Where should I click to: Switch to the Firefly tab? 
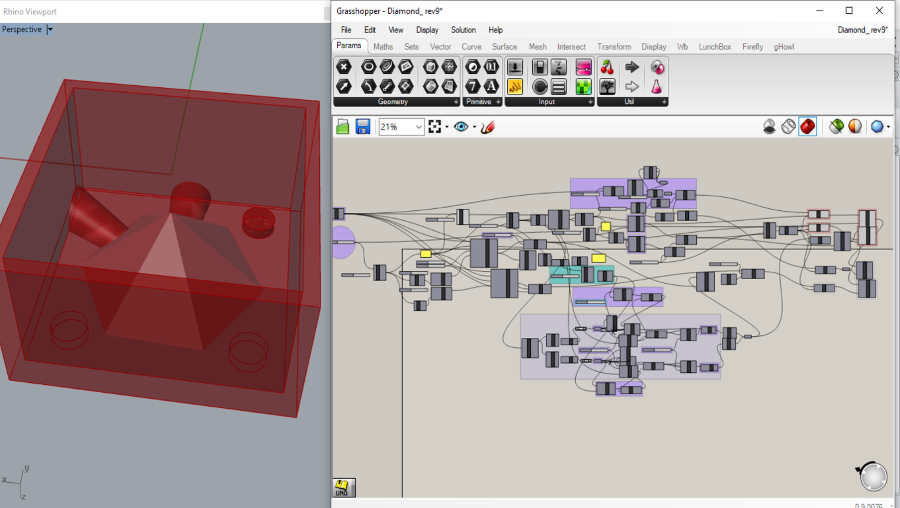point(752,46)
